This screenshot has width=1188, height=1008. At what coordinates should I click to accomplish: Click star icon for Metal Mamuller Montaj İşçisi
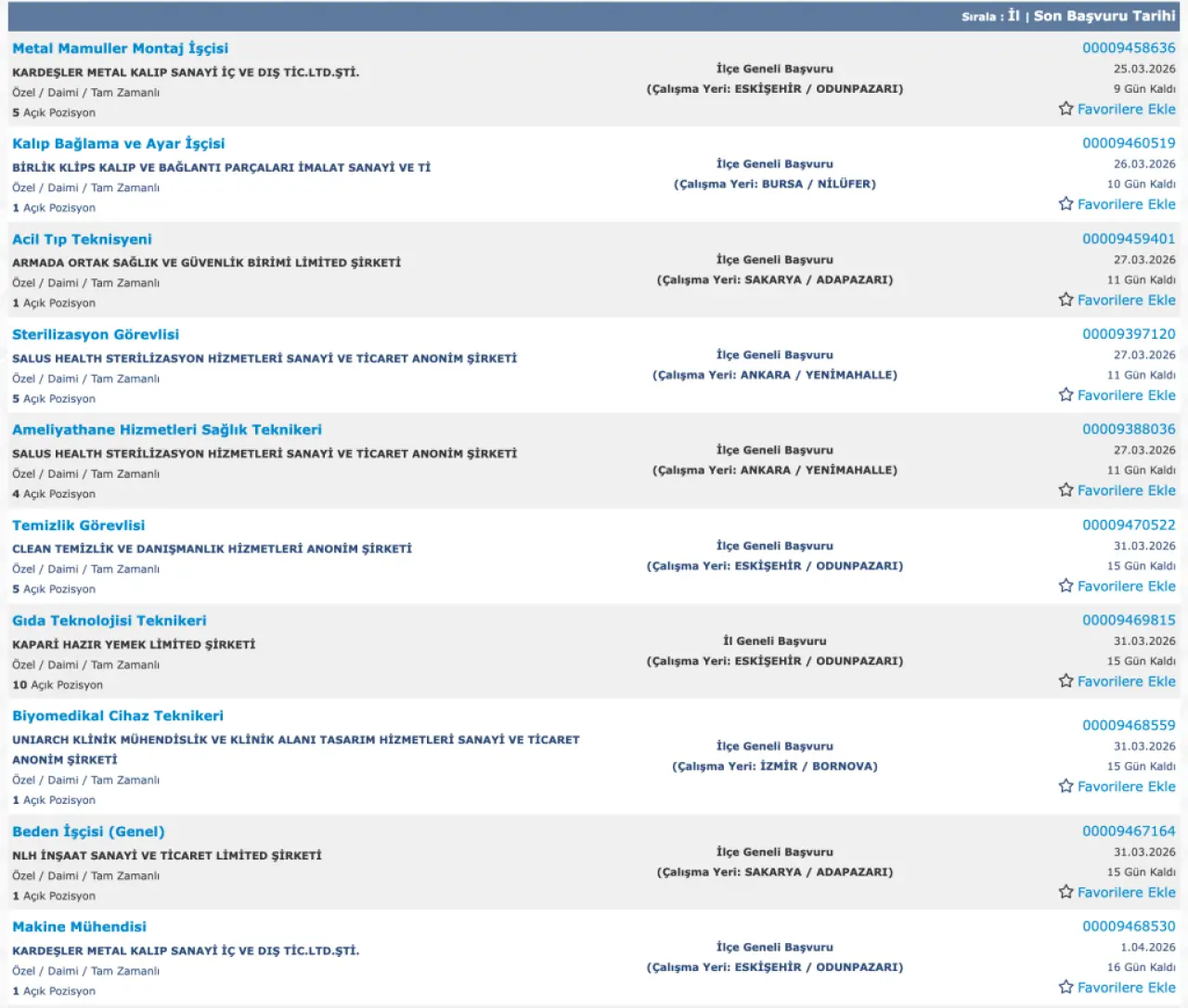(1065, 110)
